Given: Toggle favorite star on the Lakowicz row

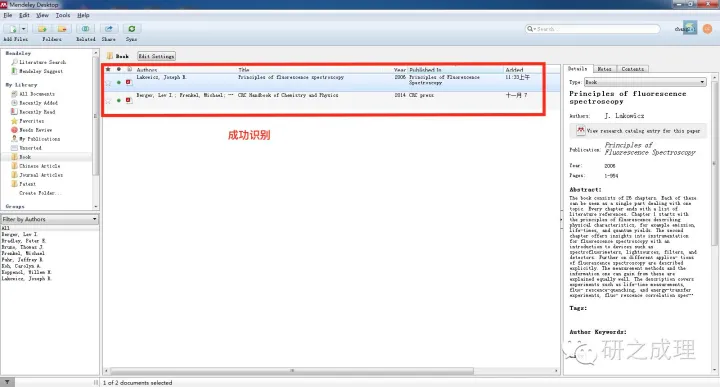Looking at the screenshot, I should (x=108, y=83).
